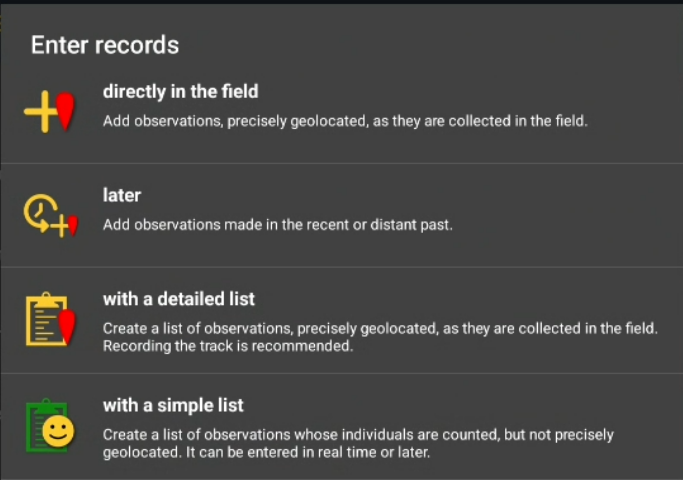This screenshot has height=480, width=683.
Task: Click the clock icon for later entry
Action: point(39,210)
